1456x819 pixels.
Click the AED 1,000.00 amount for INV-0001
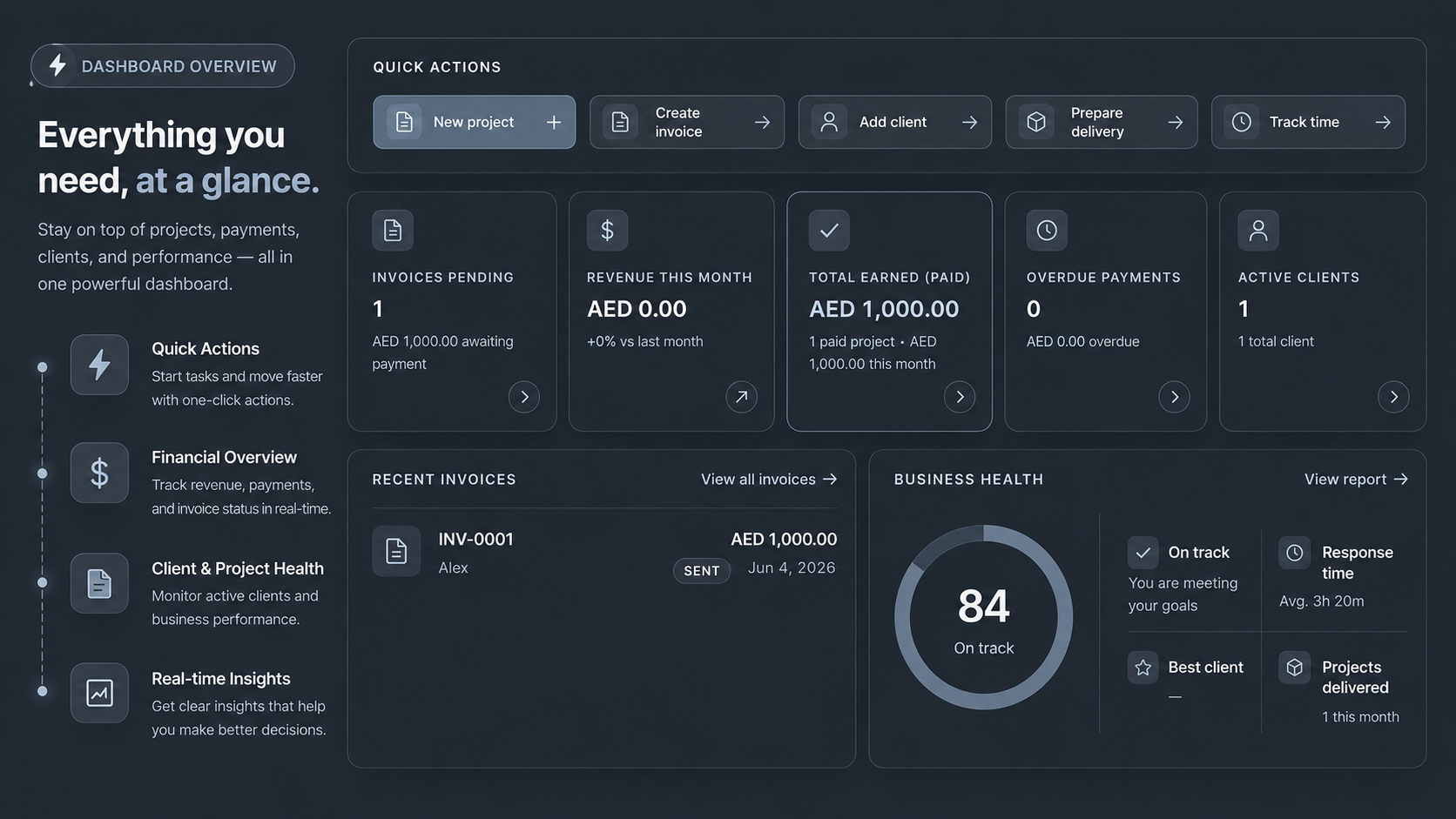point(784,540)
